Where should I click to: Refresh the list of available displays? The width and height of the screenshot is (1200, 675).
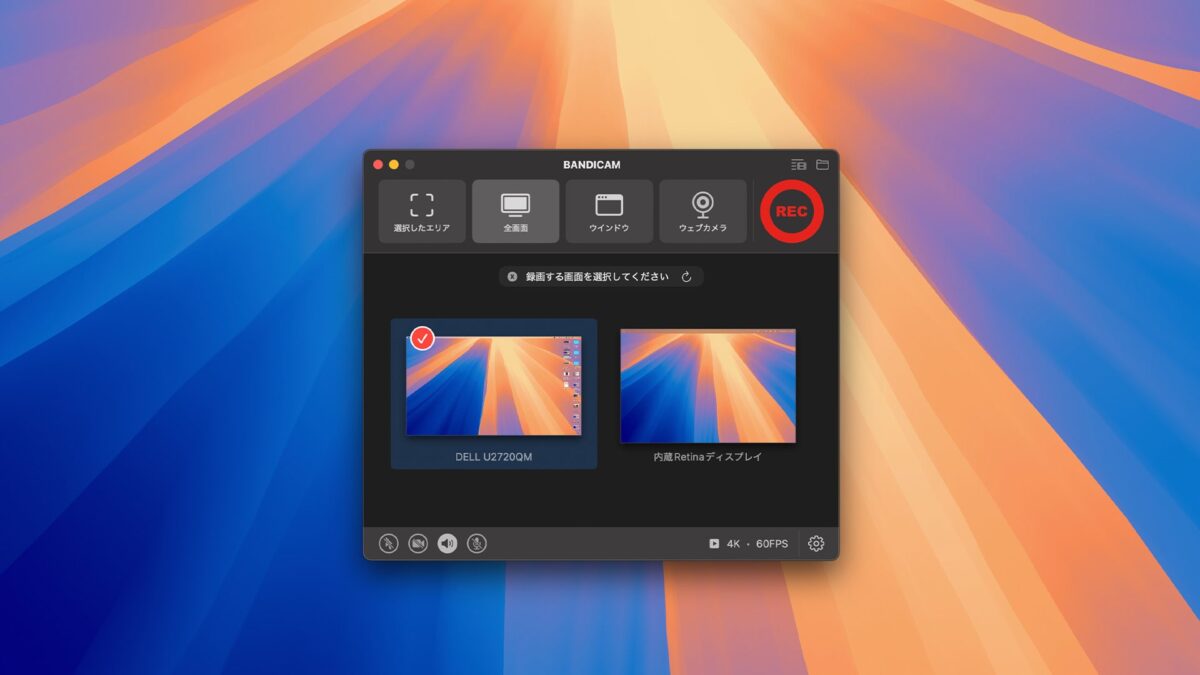click(687, 277)
